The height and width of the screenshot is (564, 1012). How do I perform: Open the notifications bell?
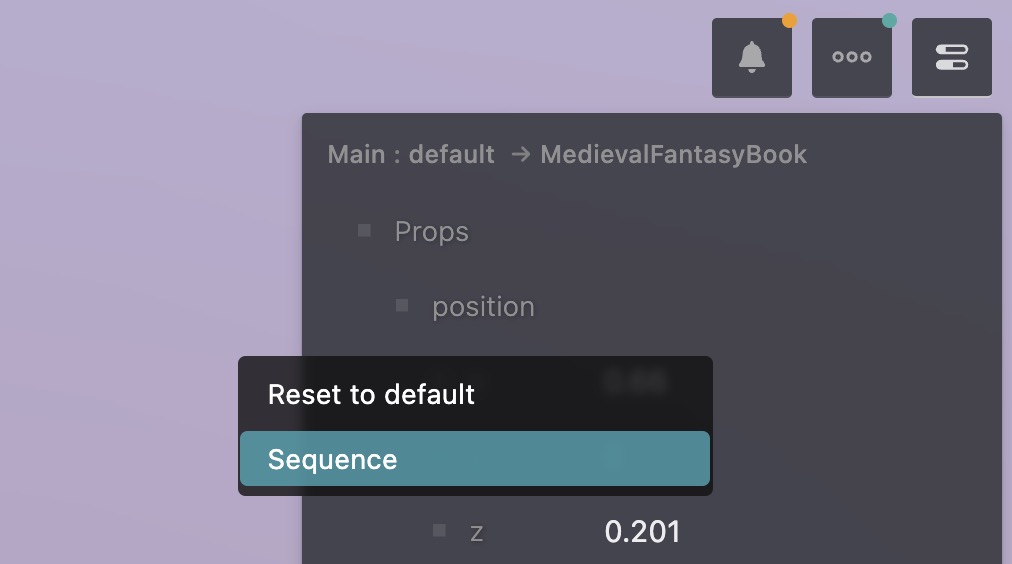point(752,57)
